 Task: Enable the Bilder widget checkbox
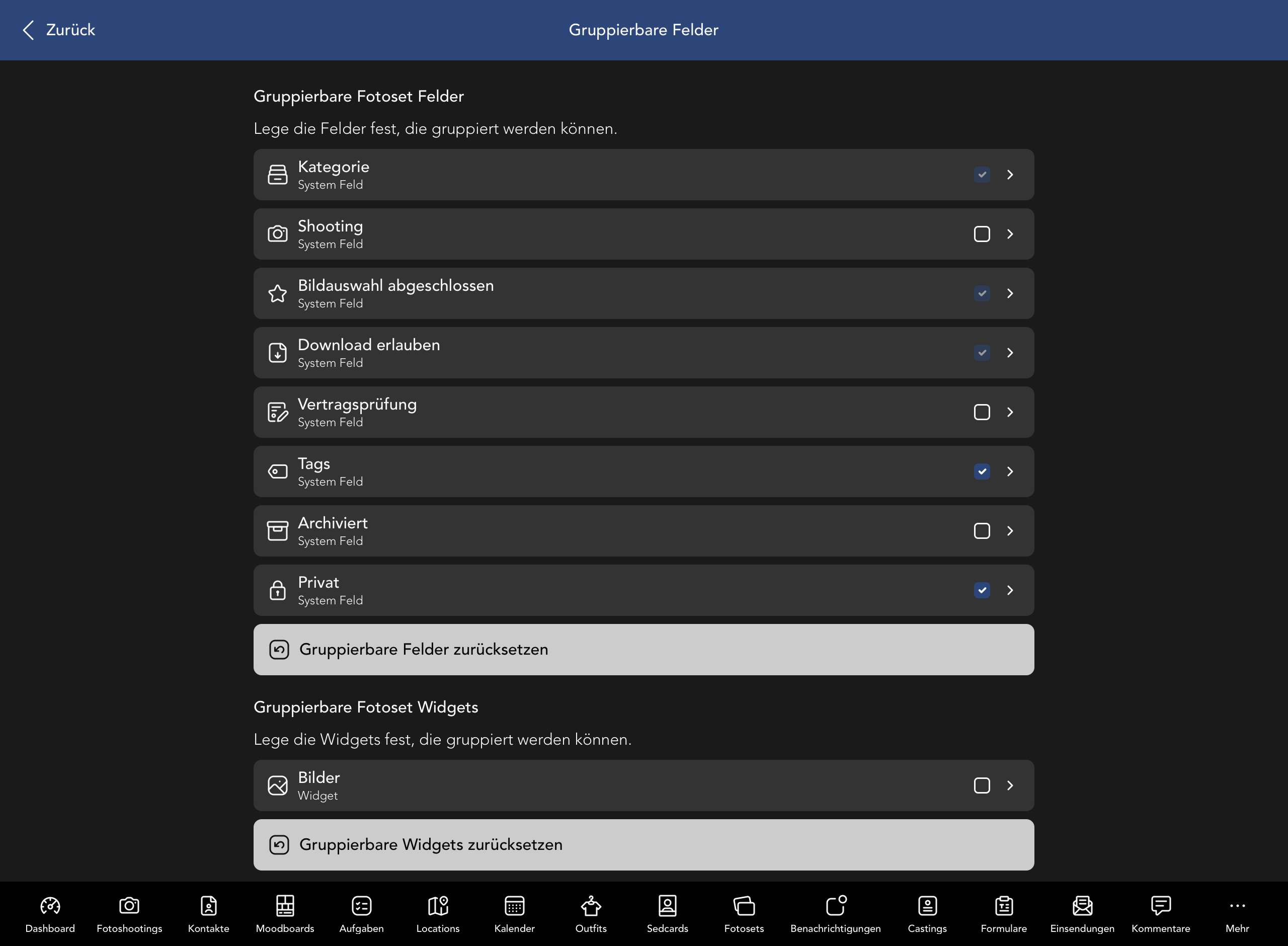tap(981, 785)
